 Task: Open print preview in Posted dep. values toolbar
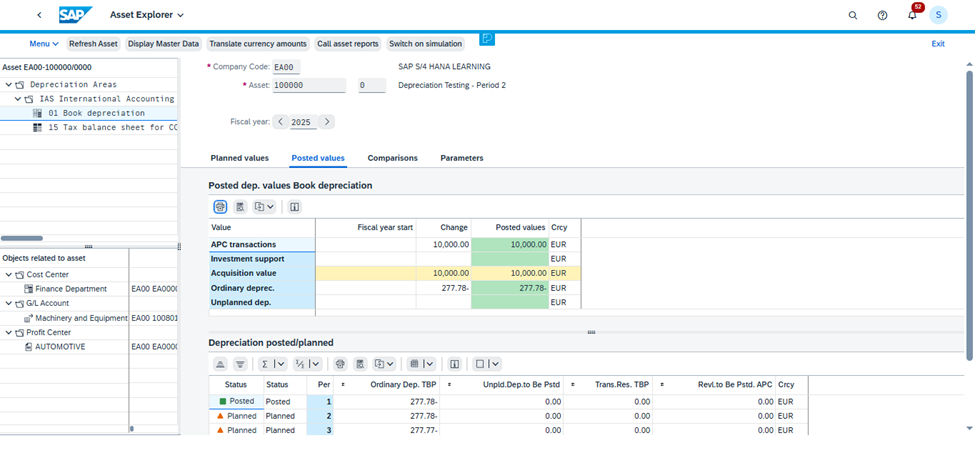tap(241, 207)
